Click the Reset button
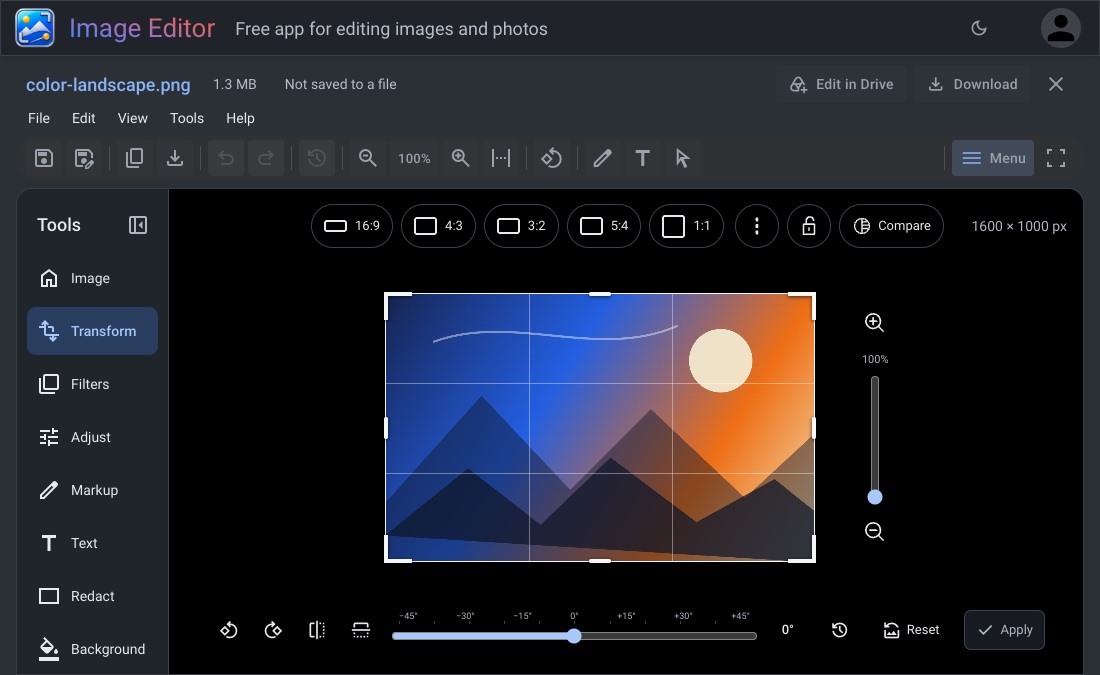 (x=911, y=630)
